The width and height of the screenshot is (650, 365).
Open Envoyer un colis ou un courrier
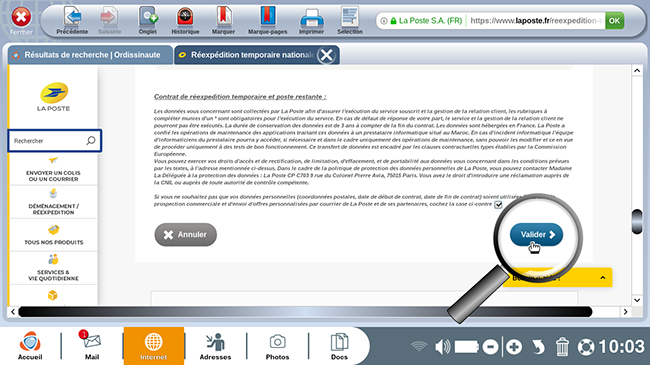coord(53,170)
